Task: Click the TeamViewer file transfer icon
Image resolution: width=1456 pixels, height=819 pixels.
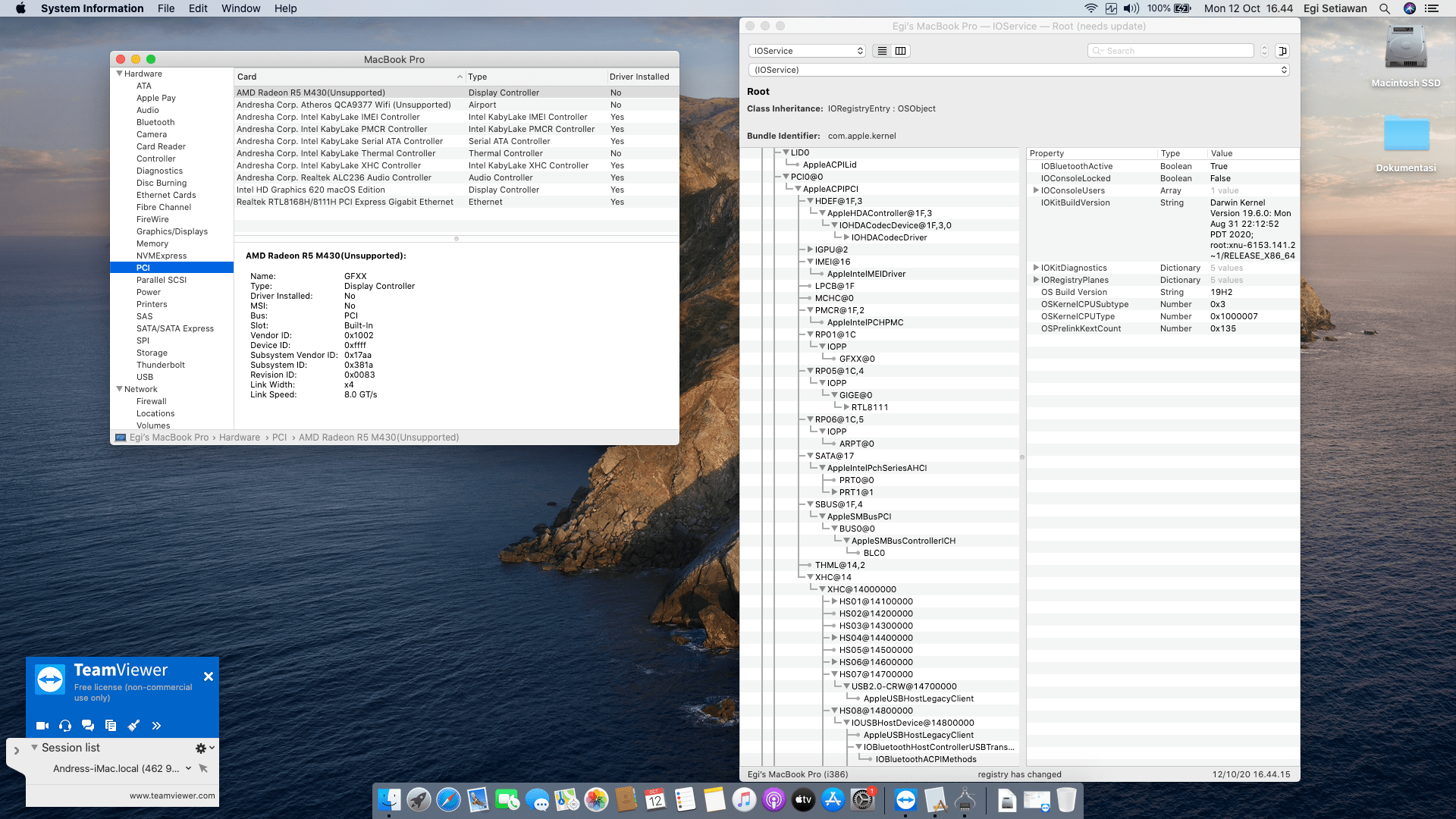Action: pos(111,726)
